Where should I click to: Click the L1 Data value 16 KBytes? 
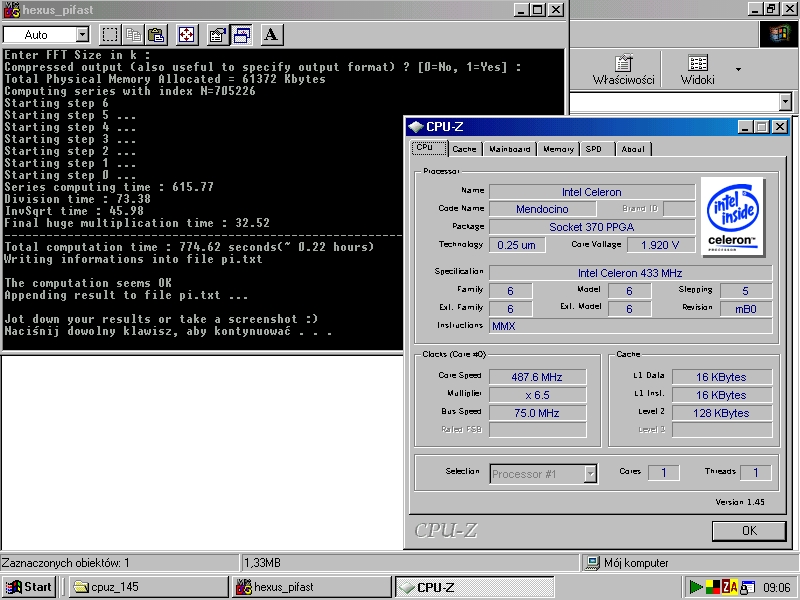pyautogui.click(x=721, y=377)
